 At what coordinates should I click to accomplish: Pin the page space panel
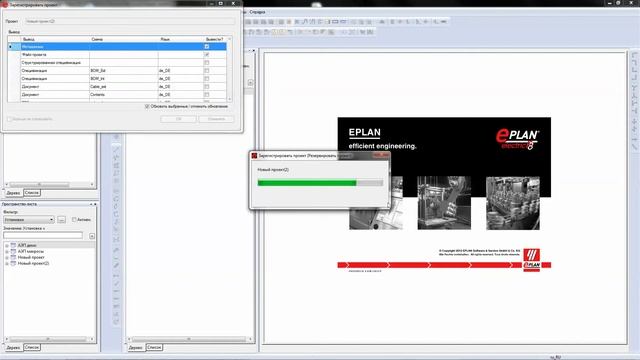pyautogui.click(x=91, y=204)
